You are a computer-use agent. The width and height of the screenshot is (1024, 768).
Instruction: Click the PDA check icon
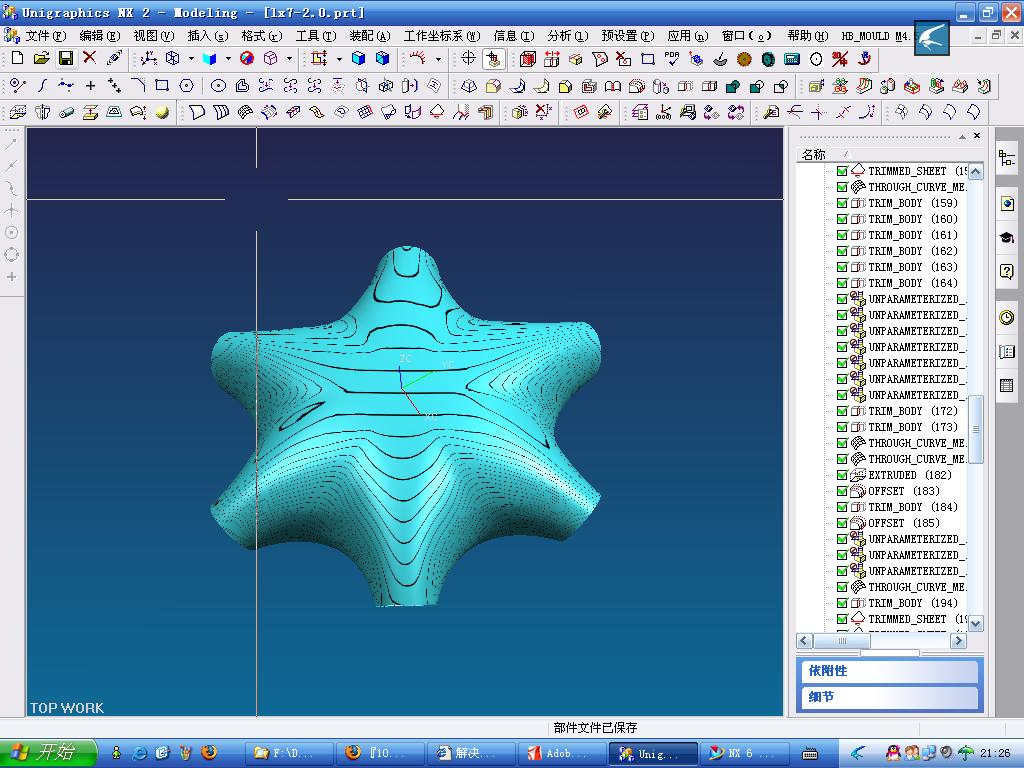(x=672, y=59)
